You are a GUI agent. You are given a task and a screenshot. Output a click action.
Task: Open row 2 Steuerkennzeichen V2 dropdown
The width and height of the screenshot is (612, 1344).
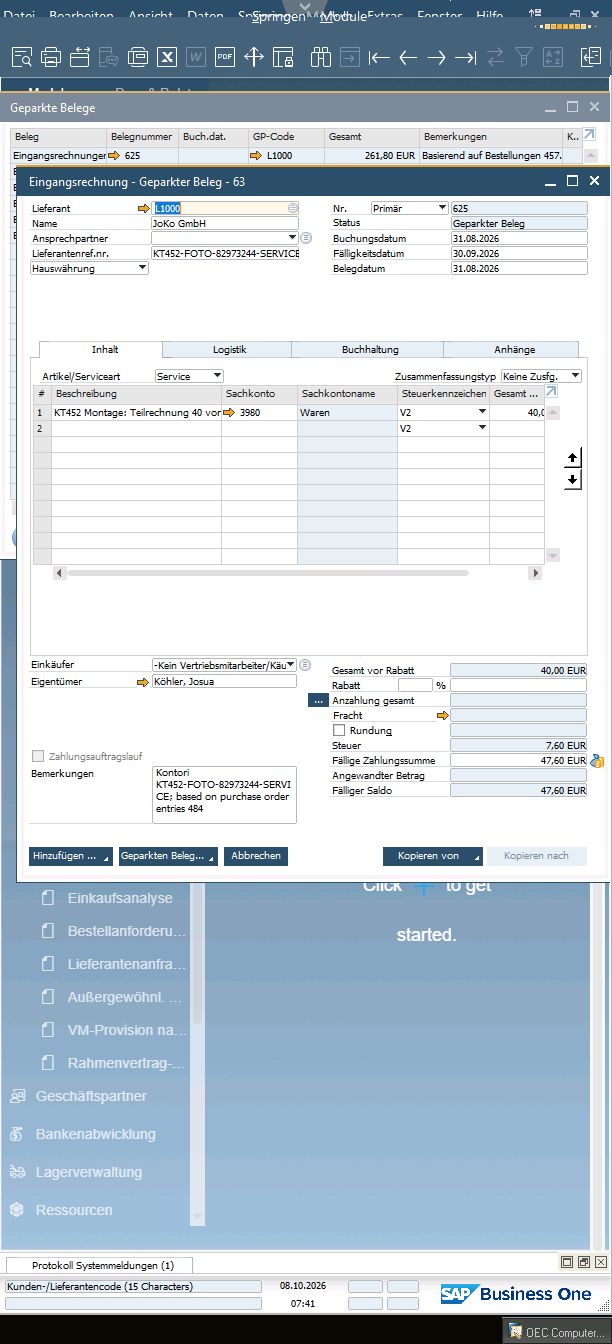(482, 428)
